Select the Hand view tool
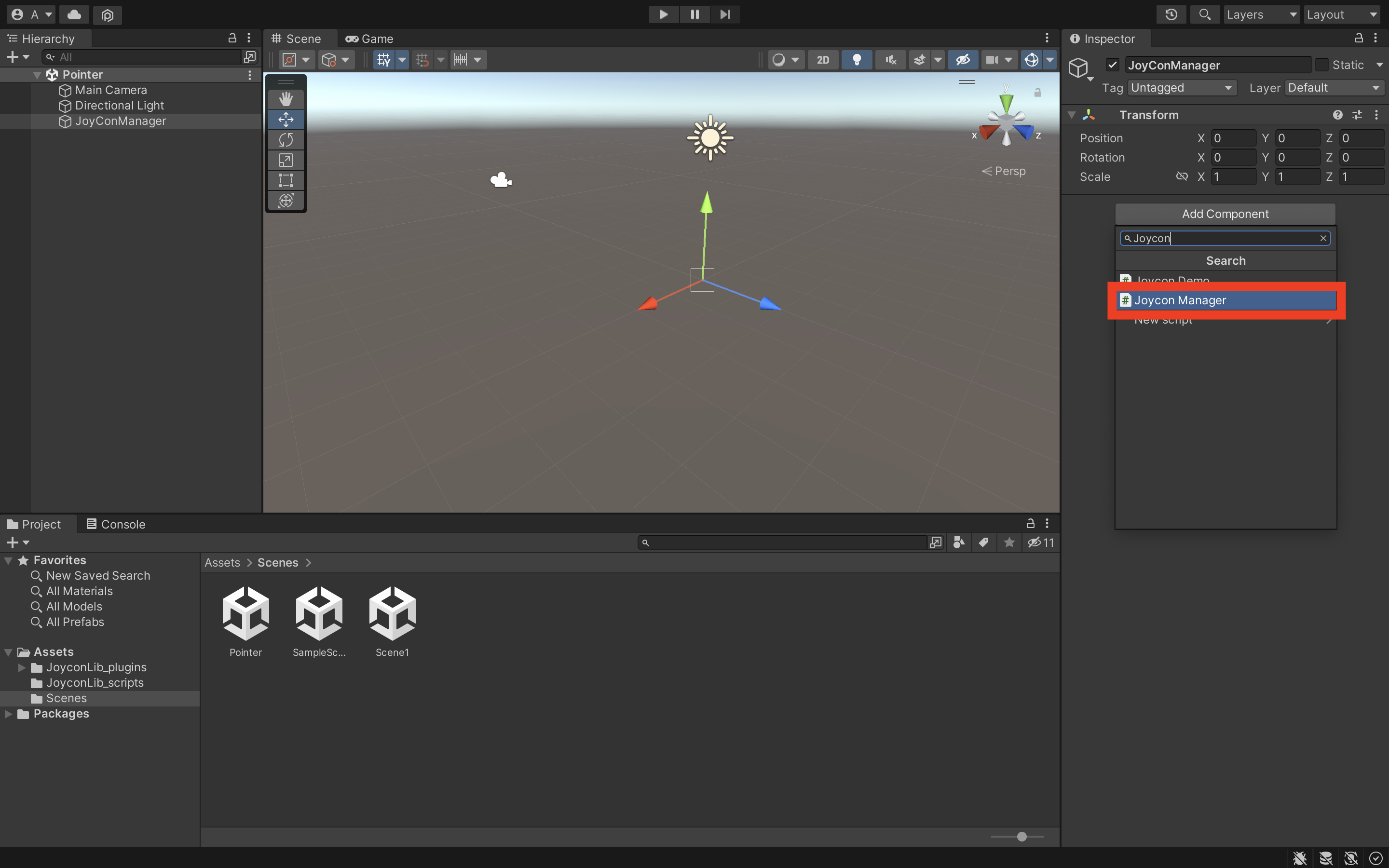 click(x=286, y=99)
